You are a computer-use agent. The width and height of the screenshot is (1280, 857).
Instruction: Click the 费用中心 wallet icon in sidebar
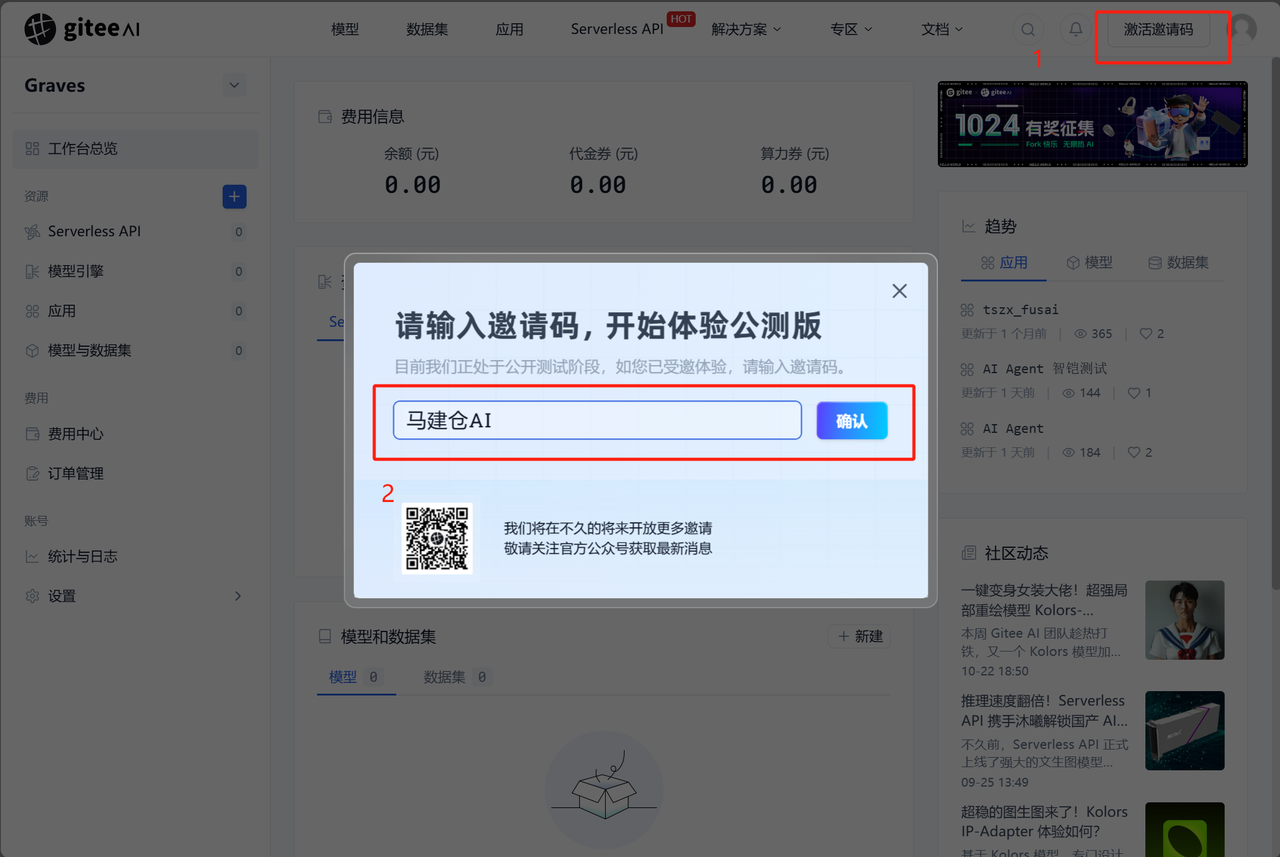pos(32,434)
